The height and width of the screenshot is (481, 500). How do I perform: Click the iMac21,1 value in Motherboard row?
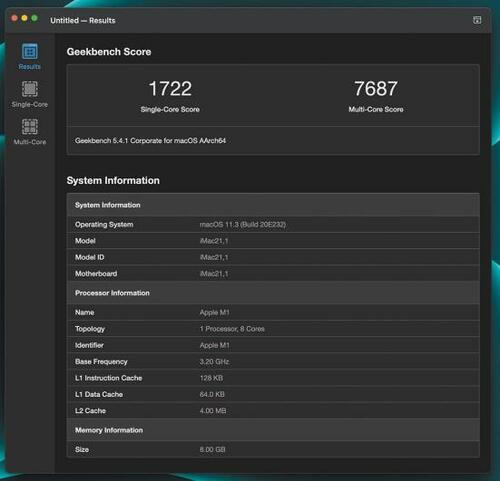[214, 274]
